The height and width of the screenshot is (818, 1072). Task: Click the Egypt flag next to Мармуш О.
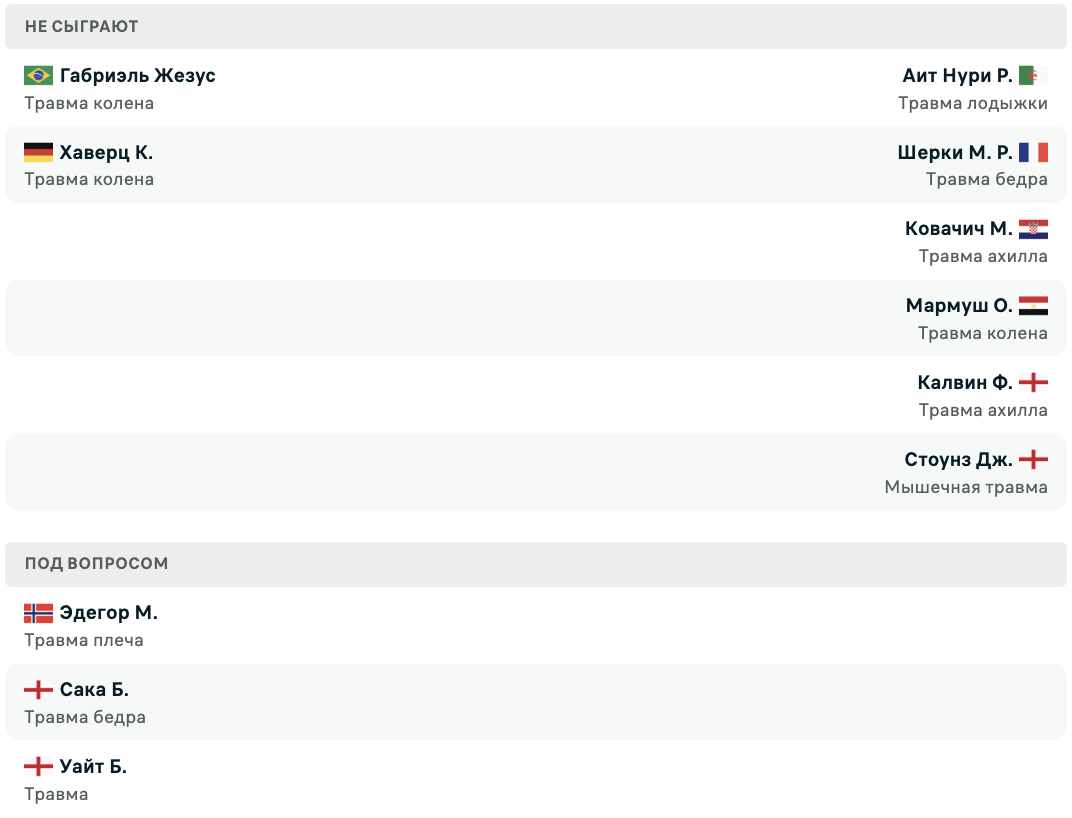coord(1033,305)
